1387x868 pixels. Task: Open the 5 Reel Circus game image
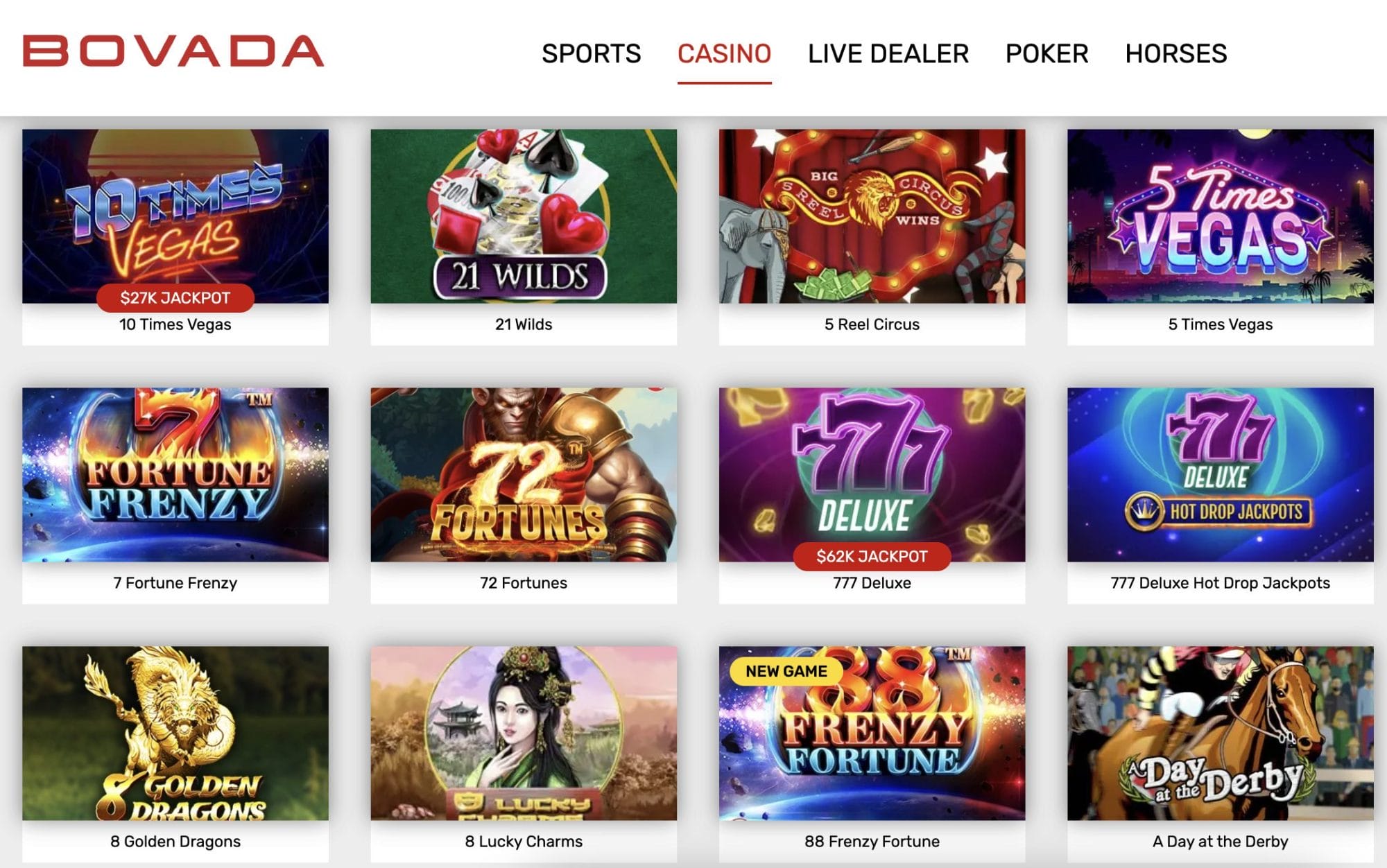(x=872, y=216)
